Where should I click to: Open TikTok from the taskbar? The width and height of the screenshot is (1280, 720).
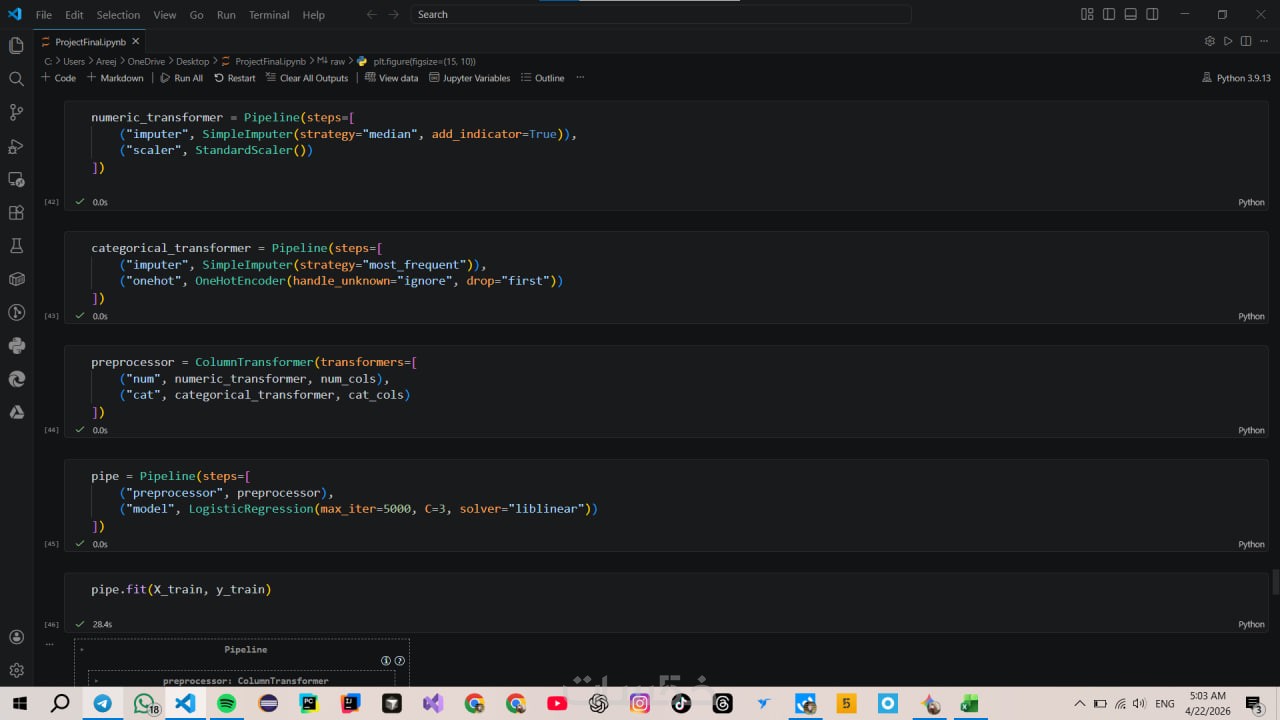coord(681,704)
